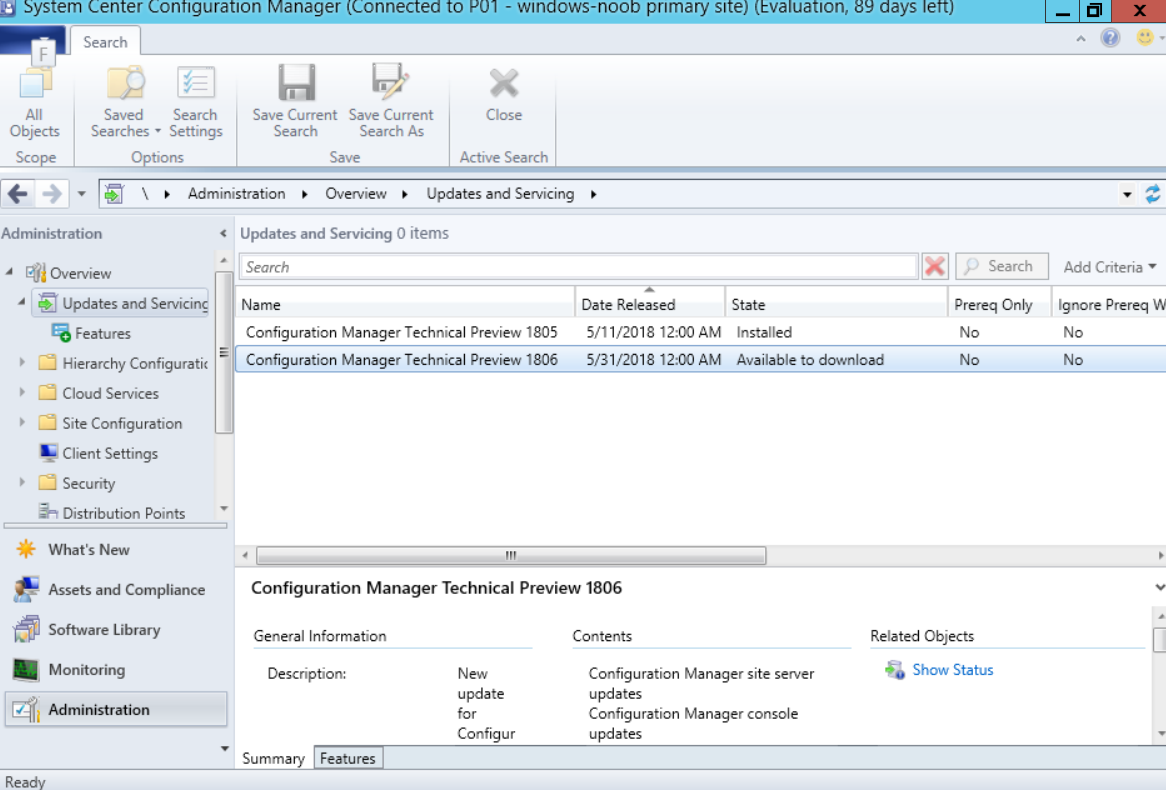Viewport: 1166px width, 790px height.
Task: Go forward with the navigation arrow
Action: [x=52, y=194]
